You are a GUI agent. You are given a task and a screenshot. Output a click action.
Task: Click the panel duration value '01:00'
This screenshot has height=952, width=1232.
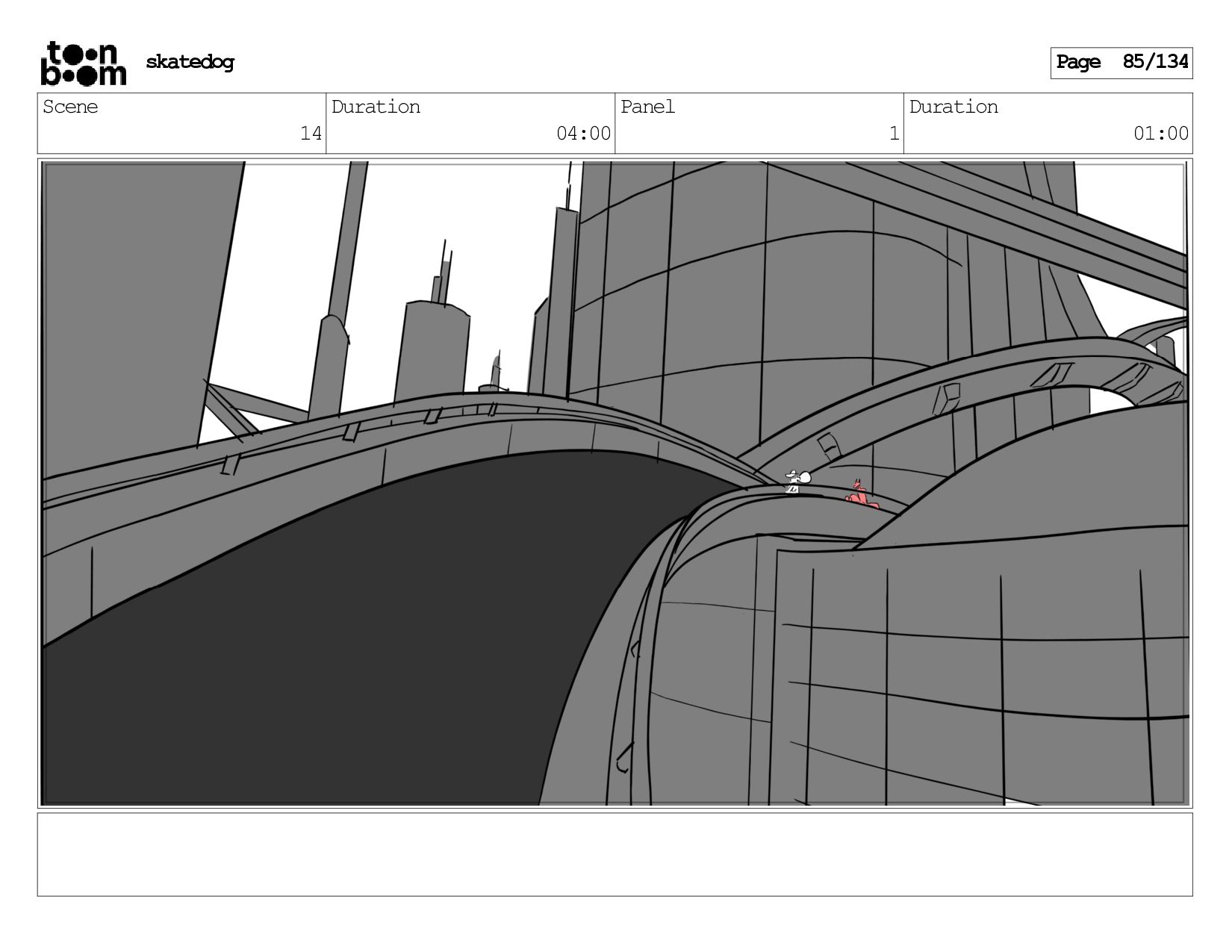click(x=1161, y=134)
